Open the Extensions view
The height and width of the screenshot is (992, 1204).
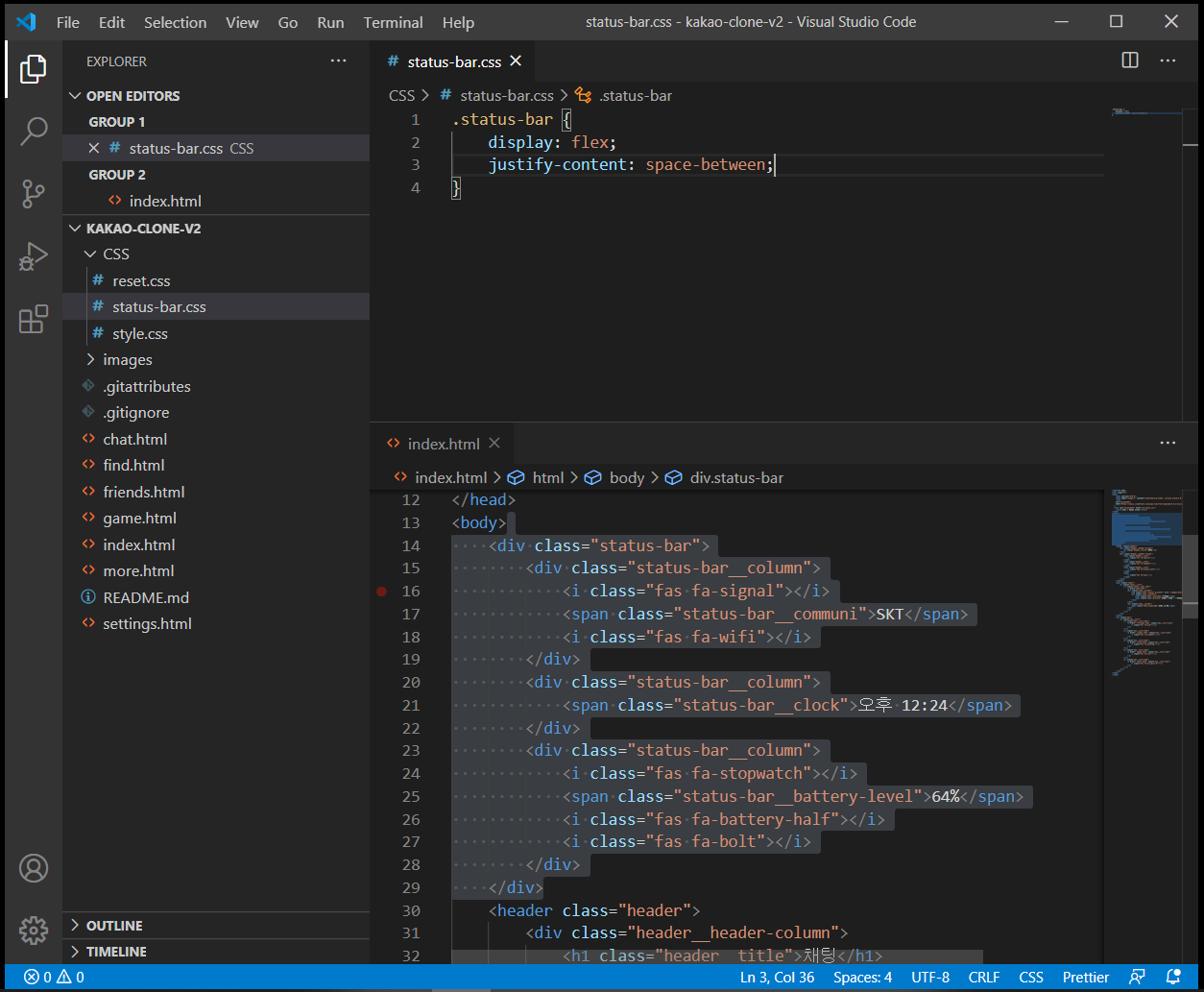(x=34, y=320)
